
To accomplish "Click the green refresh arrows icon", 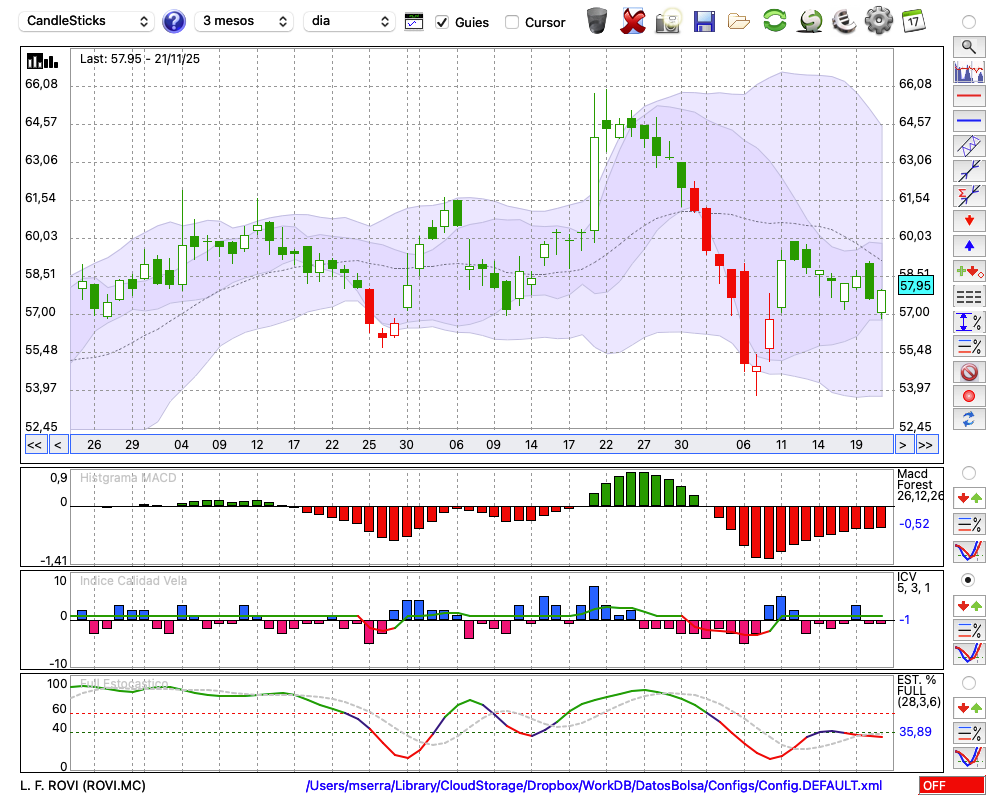I will [774, 21].
